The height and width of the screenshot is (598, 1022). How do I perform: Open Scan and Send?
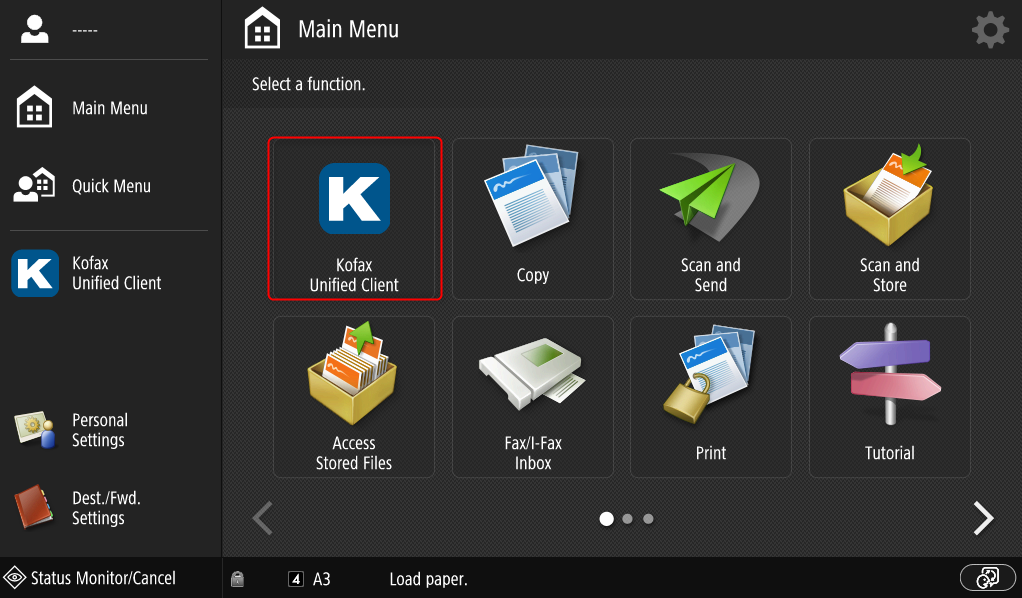click(710, 219)
